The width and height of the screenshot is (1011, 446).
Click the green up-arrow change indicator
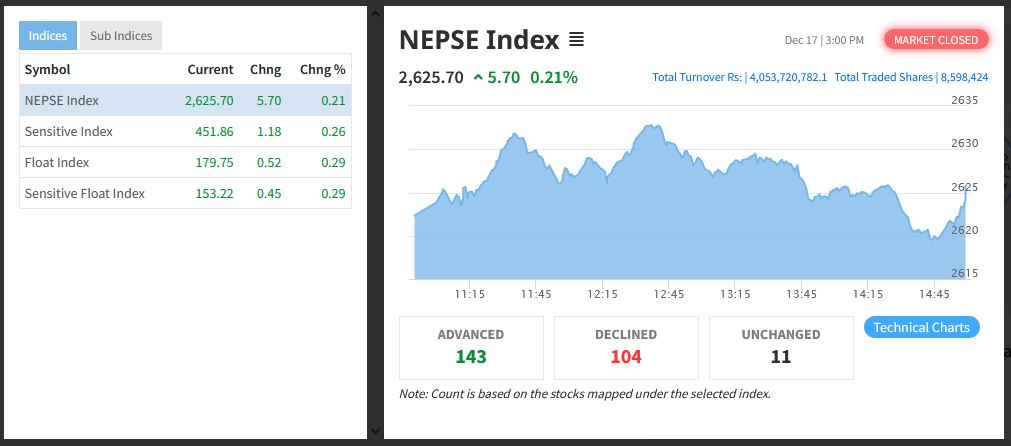478,77
